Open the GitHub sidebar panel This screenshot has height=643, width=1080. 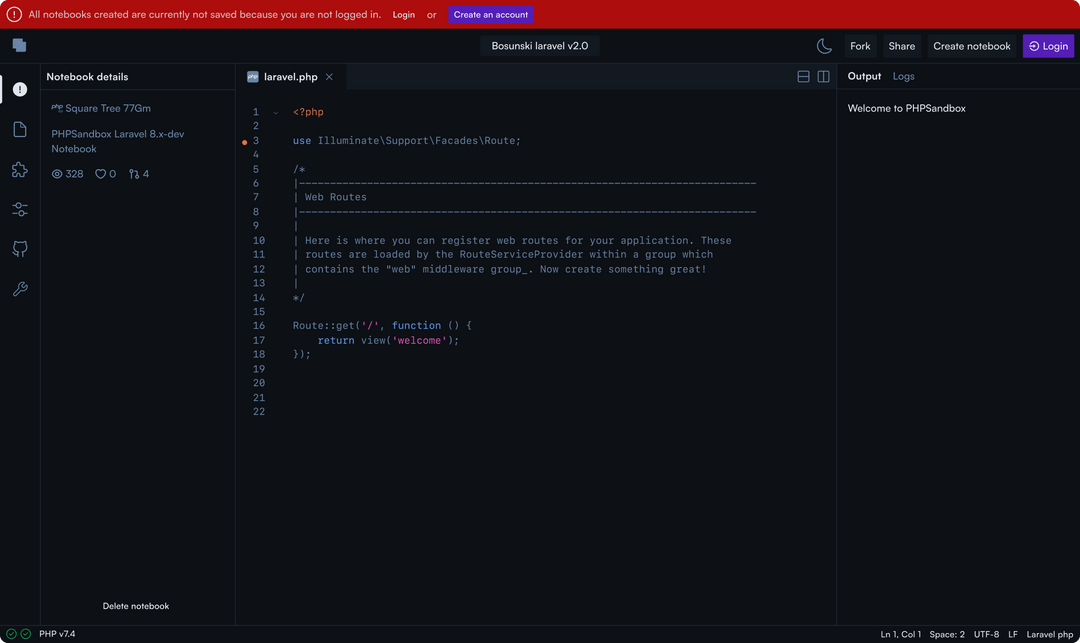tap(20, 249)
